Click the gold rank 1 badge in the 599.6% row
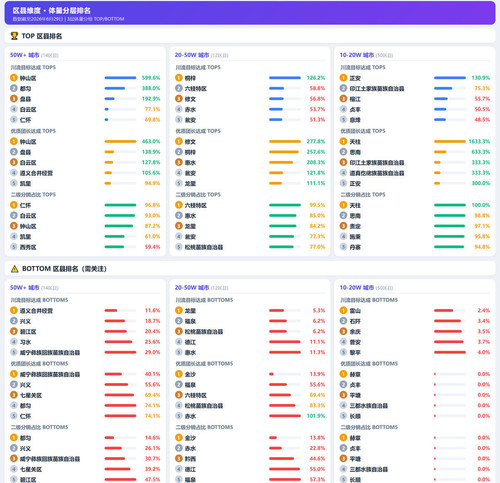The image size is (500, 483). pos(14,78)
